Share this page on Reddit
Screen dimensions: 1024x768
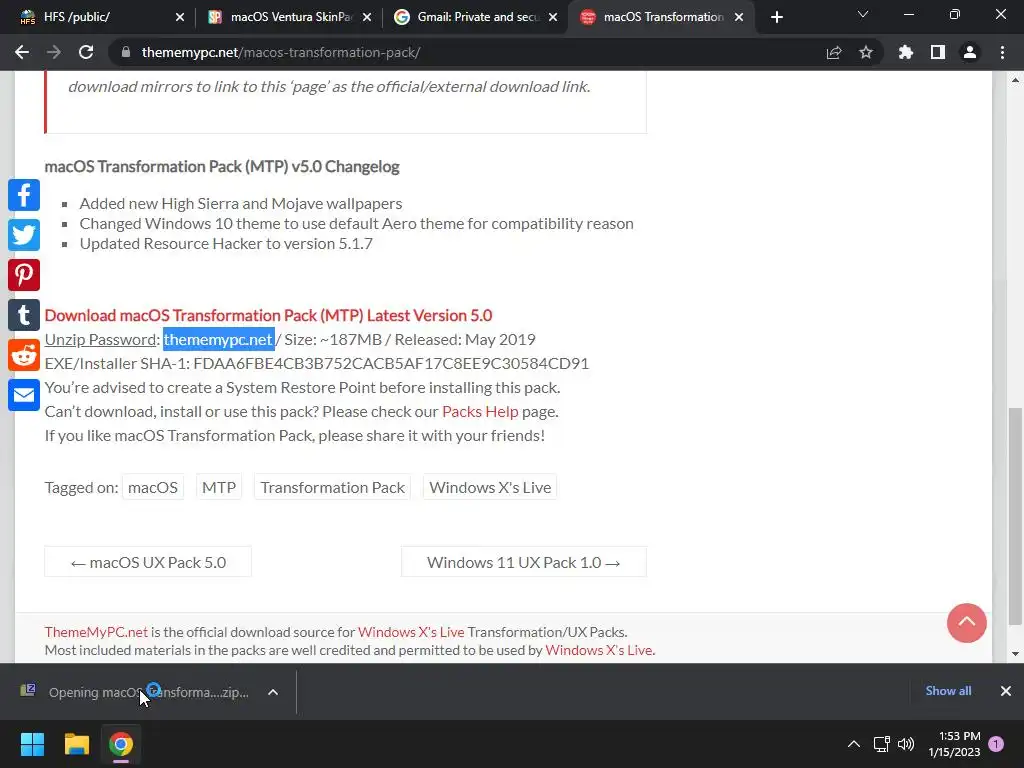click(x=24, y=355)
